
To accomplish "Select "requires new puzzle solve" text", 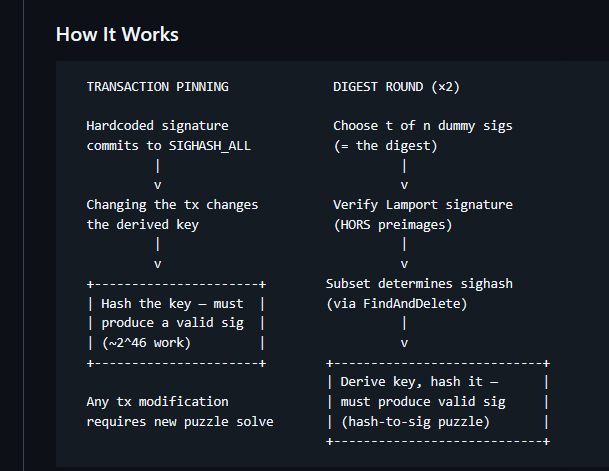I will click(180, 422).
